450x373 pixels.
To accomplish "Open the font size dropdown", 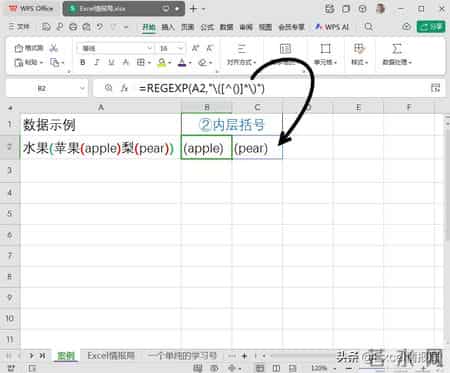I will (180, 48).
